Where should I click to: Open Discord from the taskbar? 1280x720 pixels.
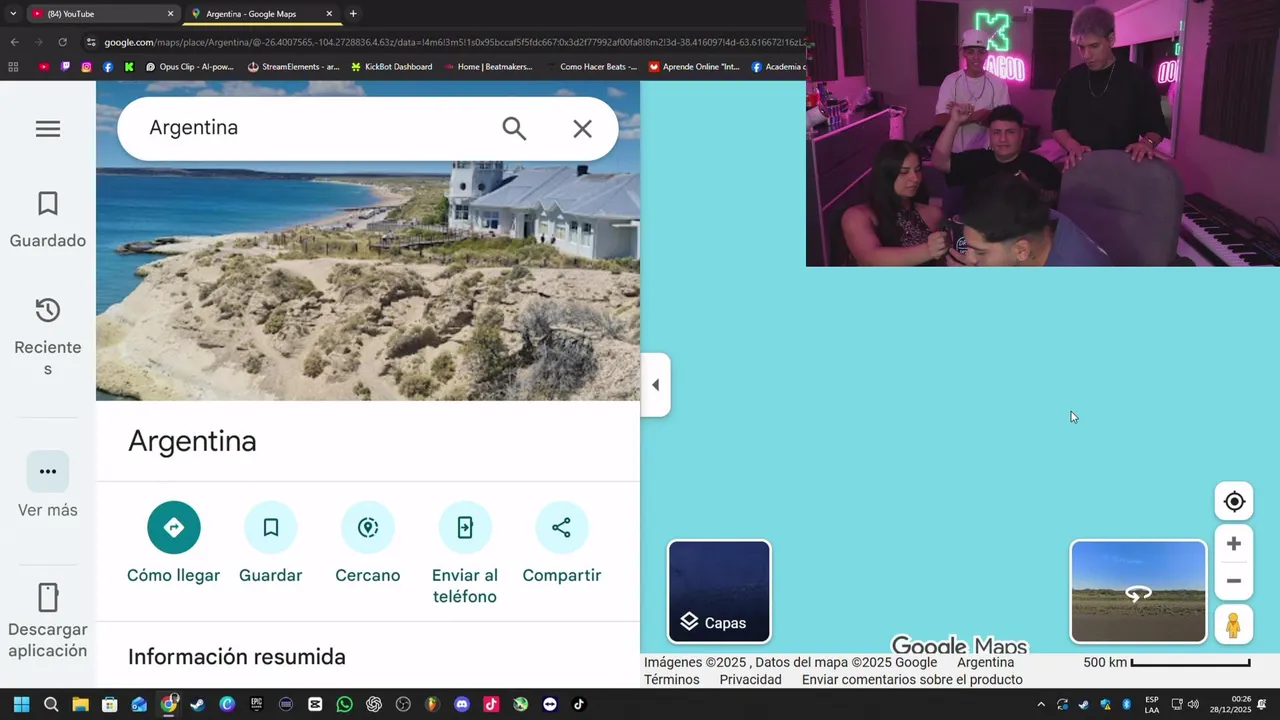tap(461, 704)
